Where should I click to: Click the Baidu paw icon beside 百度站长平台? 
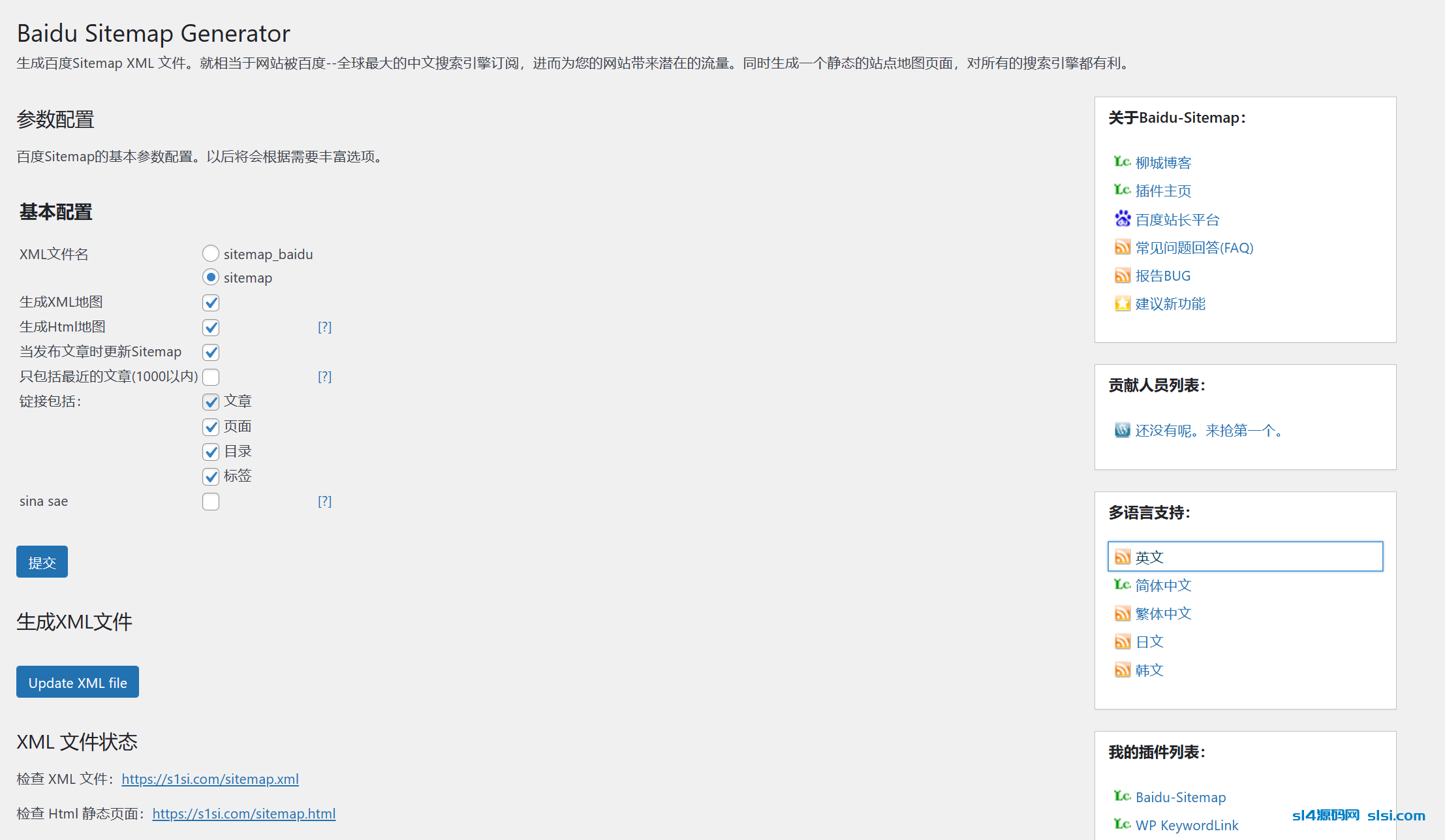pos(1122,219)
